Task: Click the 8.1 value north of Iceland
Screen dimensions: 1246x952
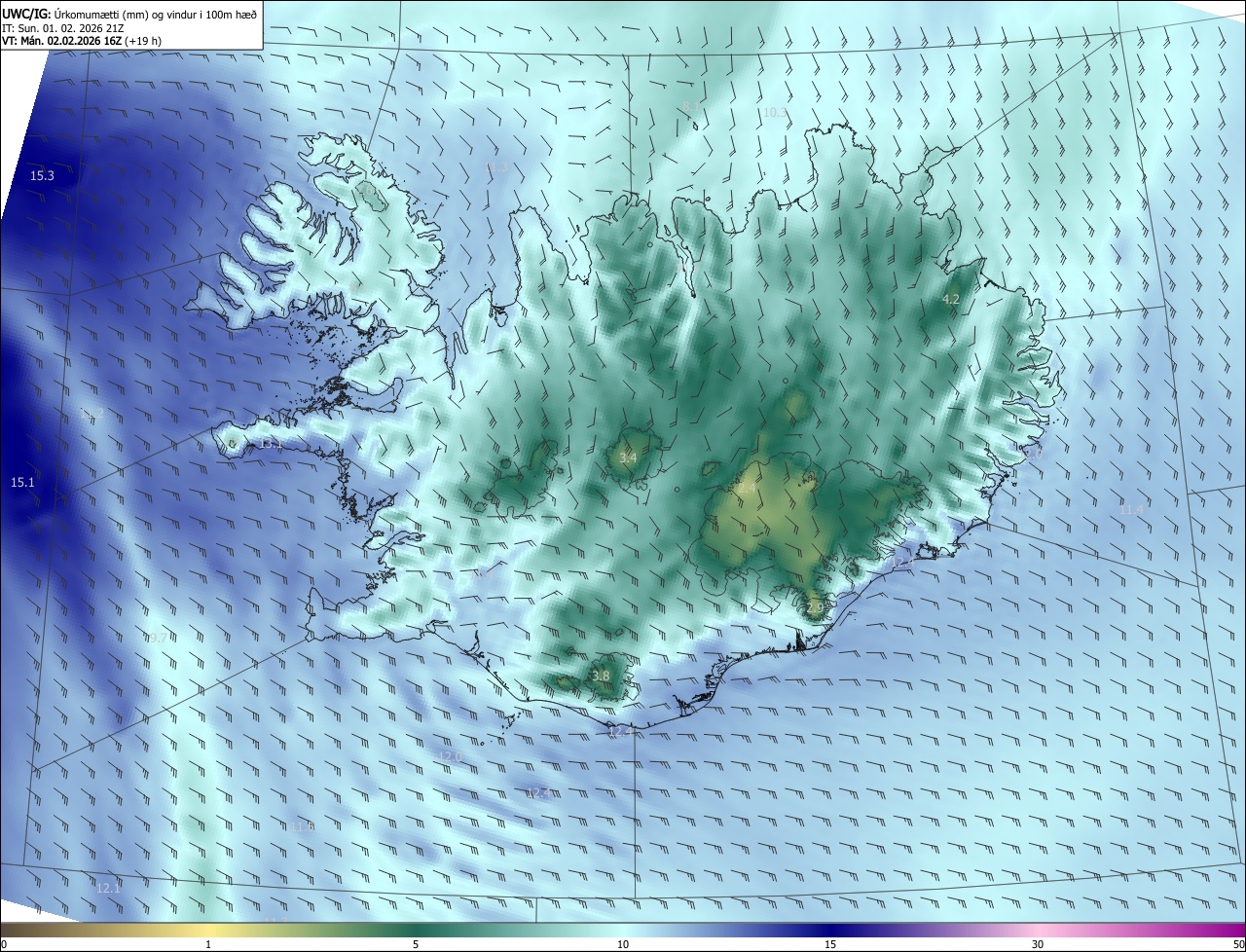Action: tap(690, 105)
